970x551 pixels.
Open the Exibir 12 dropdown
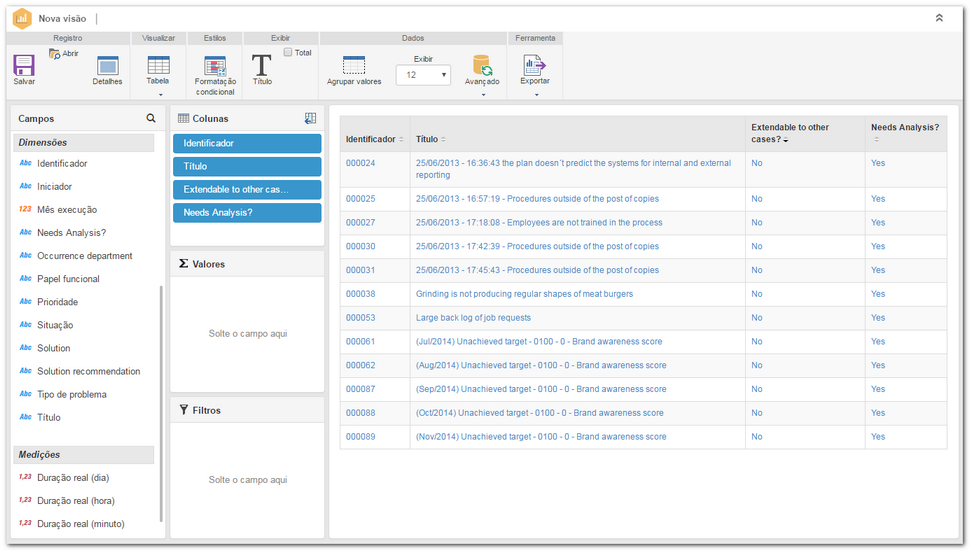pos(424,75)
